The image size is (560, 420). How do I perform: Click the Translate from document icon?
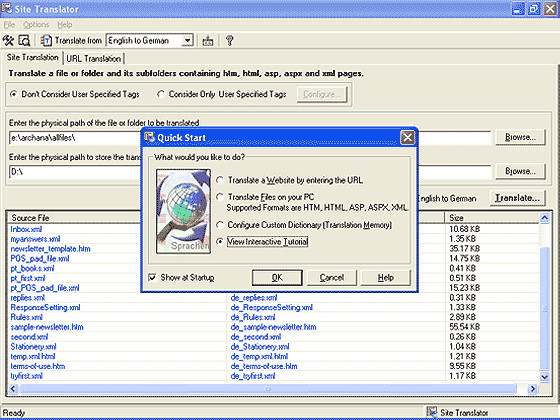(46, 41)
